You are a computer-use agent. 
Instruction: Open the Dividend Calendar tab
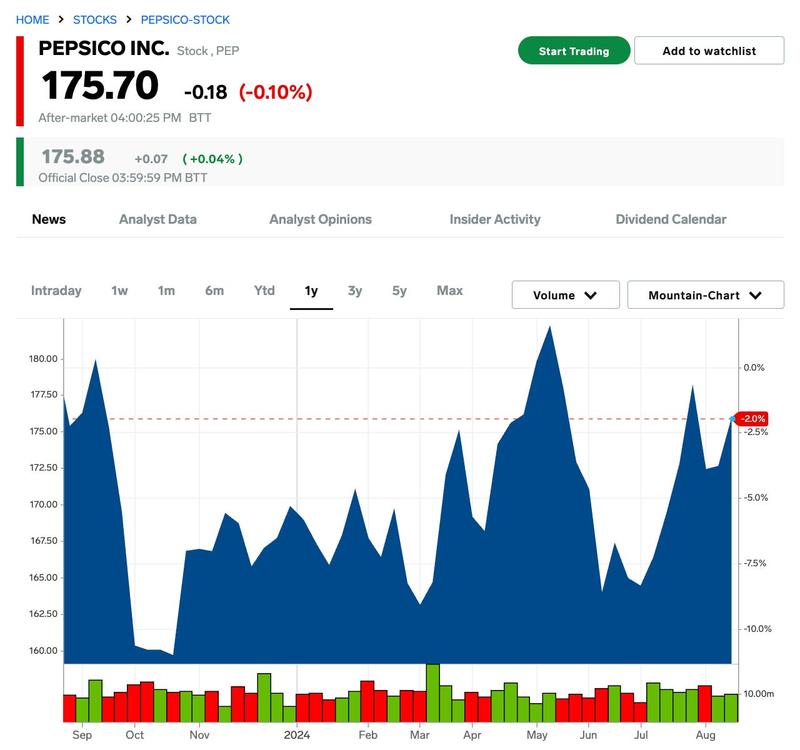click(671, 219)
